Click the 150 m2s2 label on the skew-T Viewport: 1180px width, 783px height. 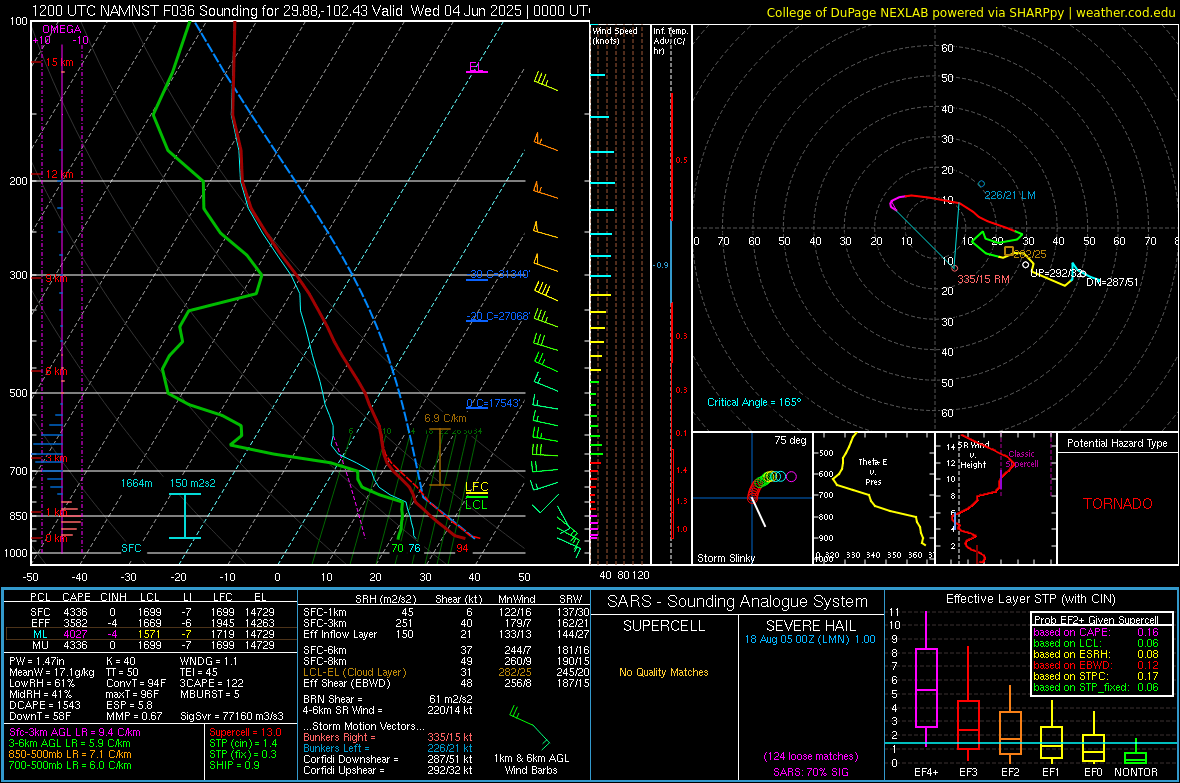[x=192, y=483]
